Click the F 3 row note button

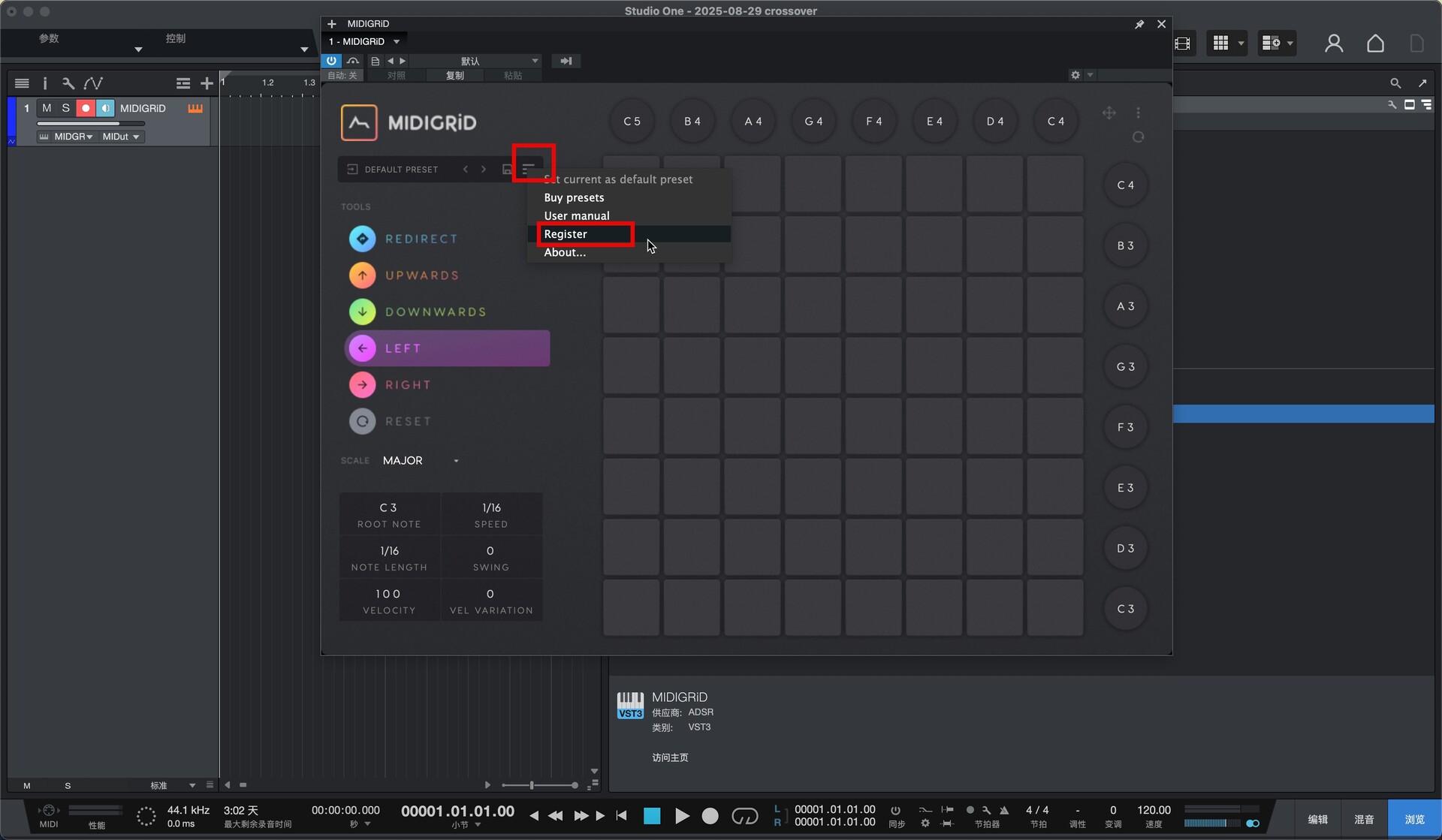click(x=1125, y=427)
